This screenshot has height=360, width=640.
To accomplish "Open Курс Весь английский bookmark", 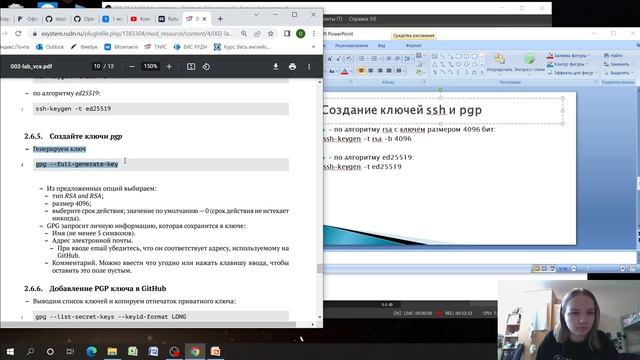I will pos(242,47).
